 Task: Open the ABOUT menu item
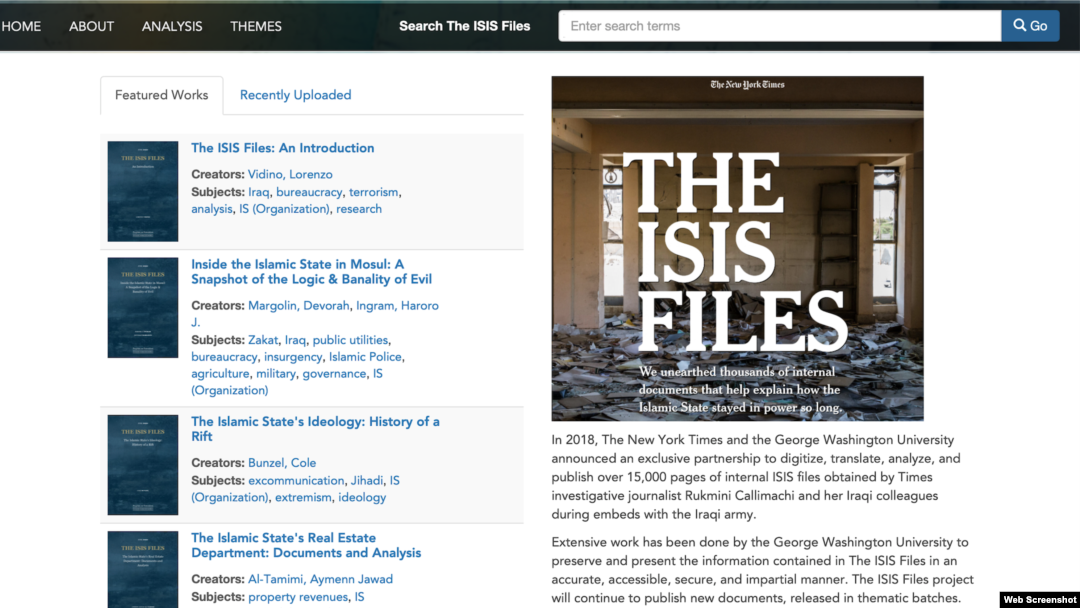92,26
